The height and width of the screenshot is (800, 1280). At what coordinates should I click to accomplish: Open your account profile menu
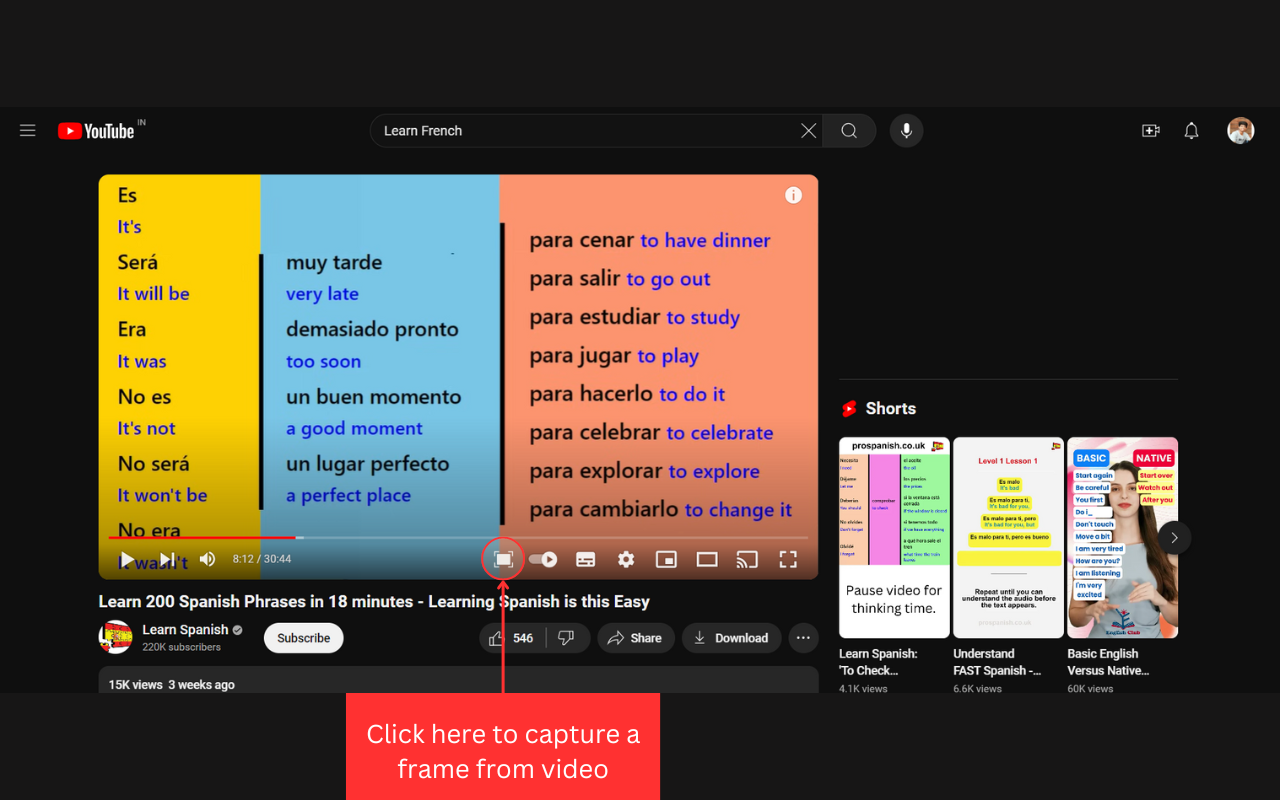tap(1240, 130)
